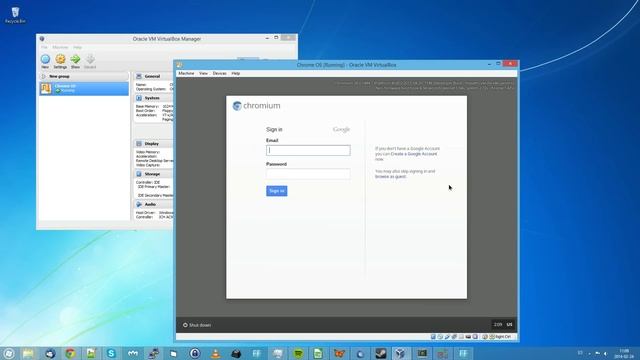Click the Host Driver label under Audio
640x360 pixels.
(x=145, y=213)
